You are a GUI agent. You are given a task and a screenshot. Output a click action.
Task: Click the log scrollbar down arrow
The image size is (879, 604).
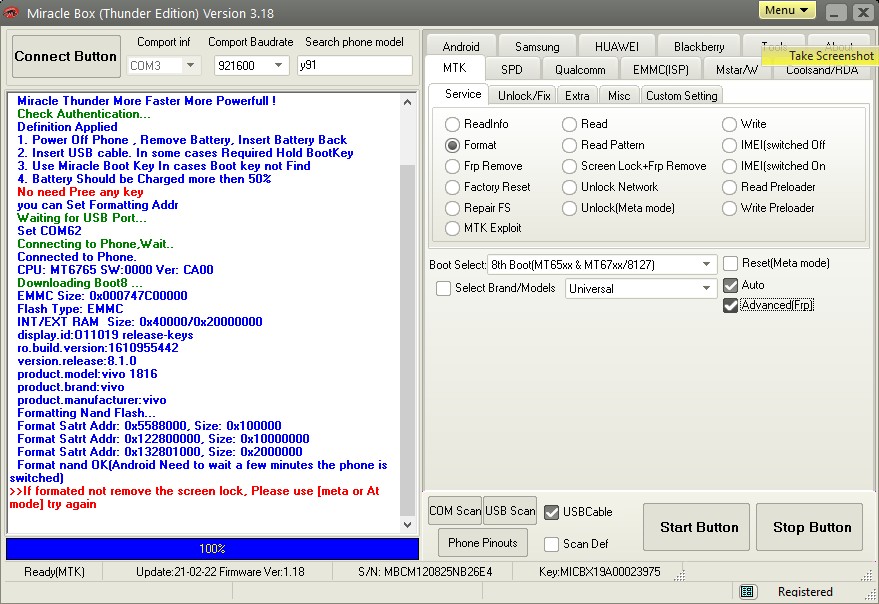coord(408,525)
